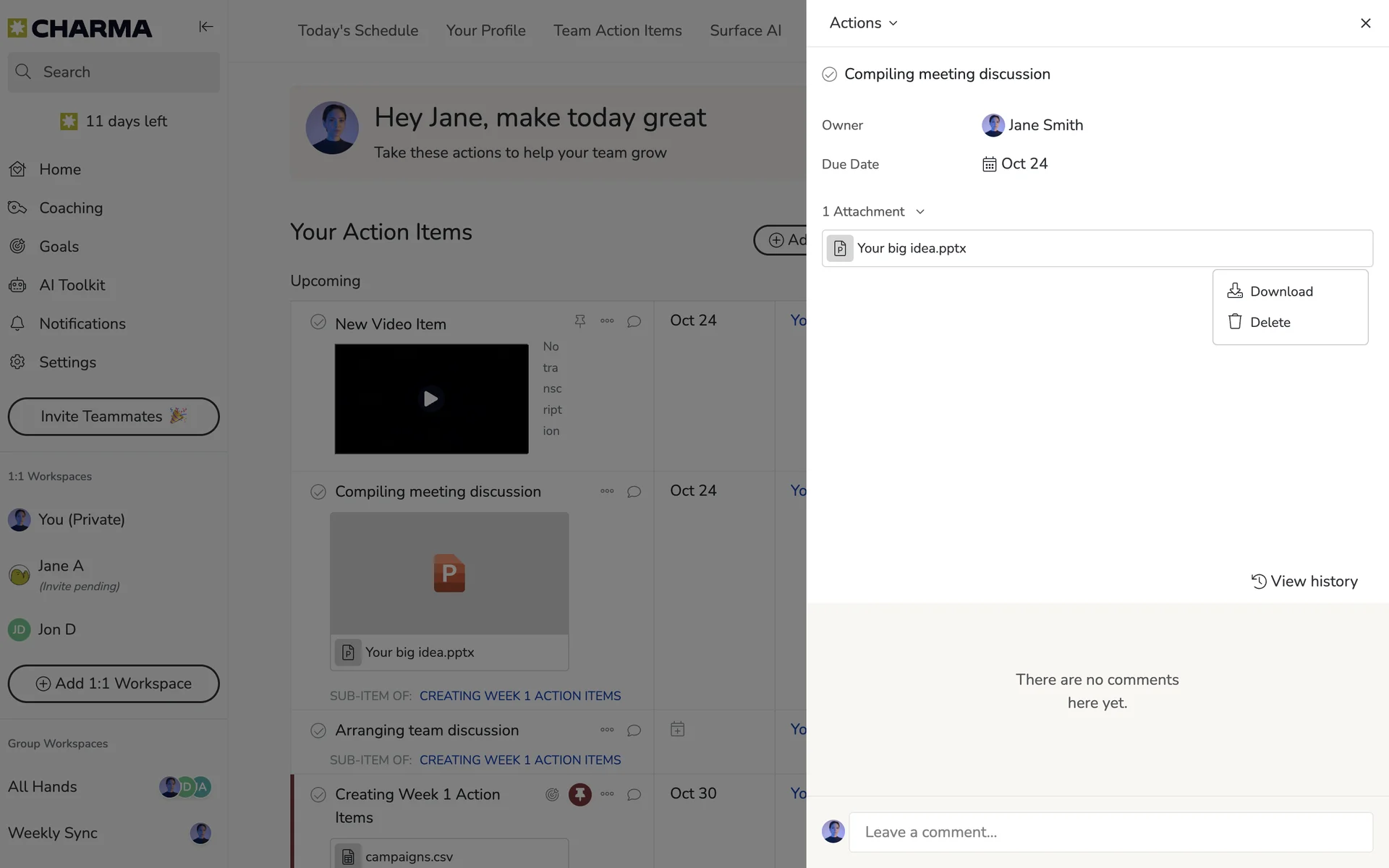Click the red pinned icon on Creating Week 1
Image resolution: width=1389 pixels, height=868 pixels.
tap(579, 794)
